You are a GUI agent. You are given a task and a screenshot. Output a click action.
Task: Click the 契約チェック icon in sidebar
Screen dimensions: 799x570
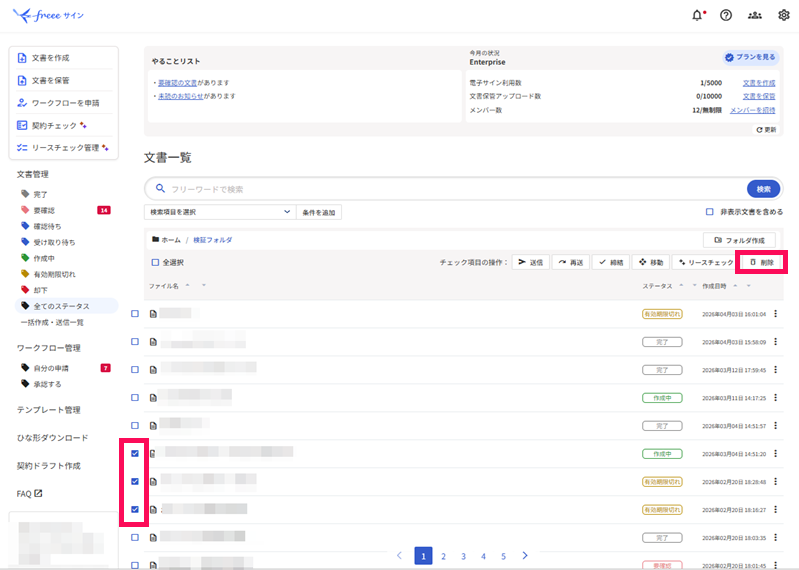(22, 125)
